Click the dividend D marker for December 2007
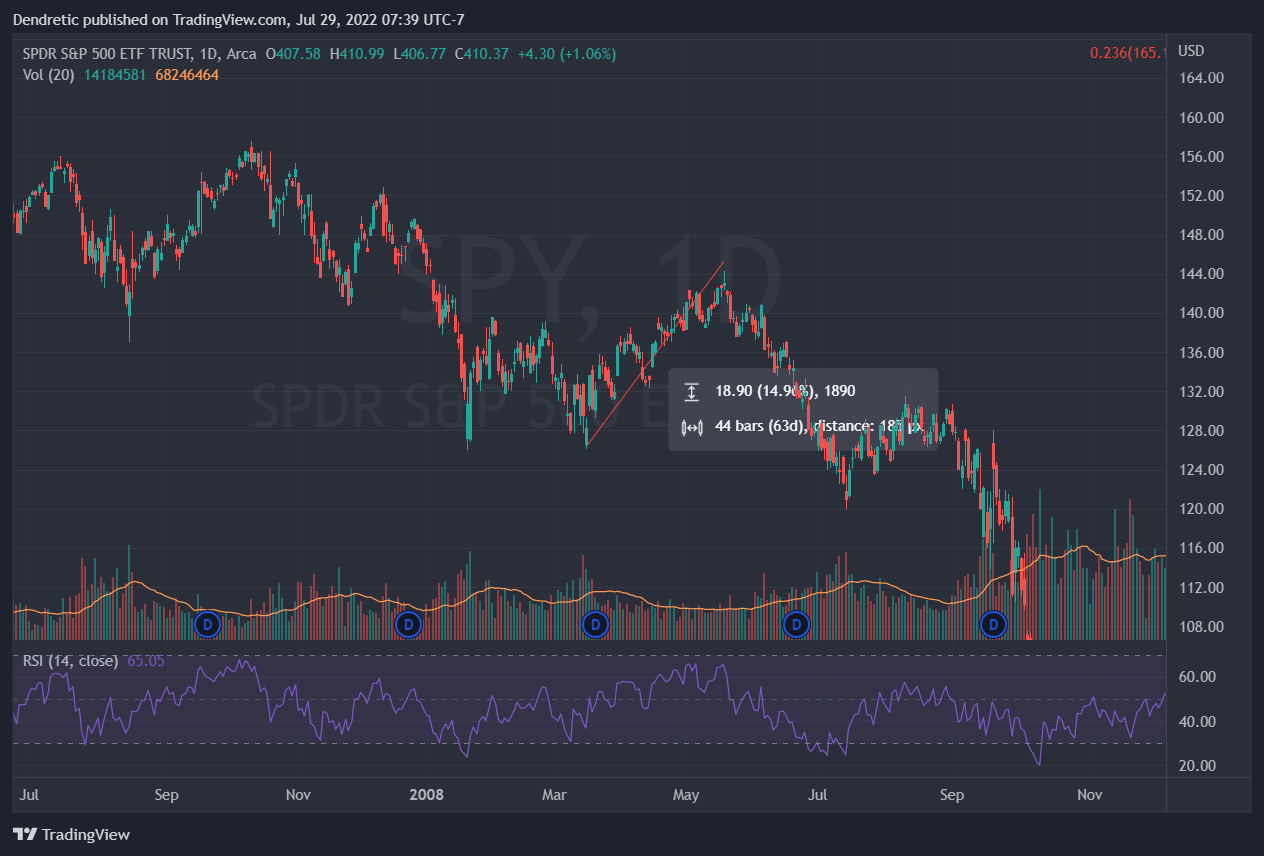 [407, 625]
